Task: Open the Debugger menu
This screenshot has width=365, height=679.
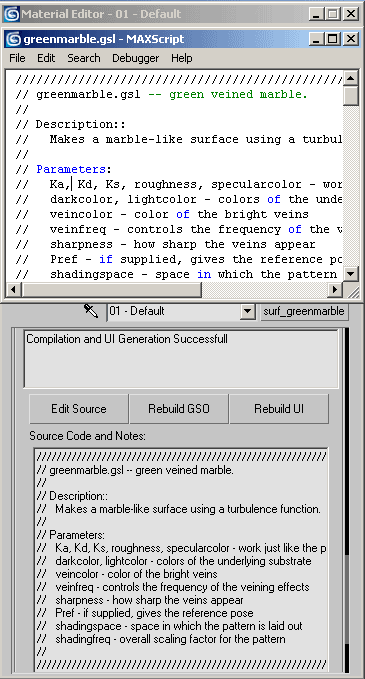Action: coord(136,58)
